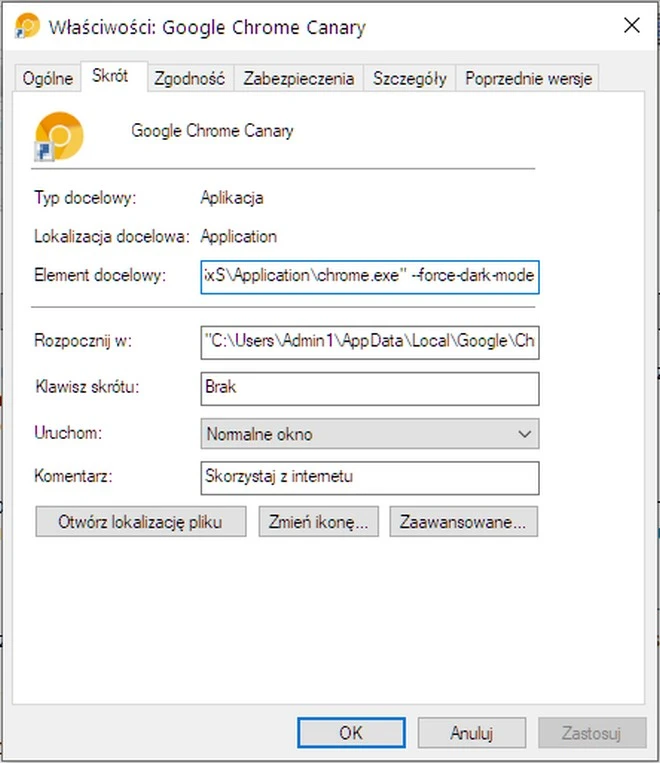This screenshot has width=660, height=763.
Task: Click the Uruchom label
Action: click(68, 433)
